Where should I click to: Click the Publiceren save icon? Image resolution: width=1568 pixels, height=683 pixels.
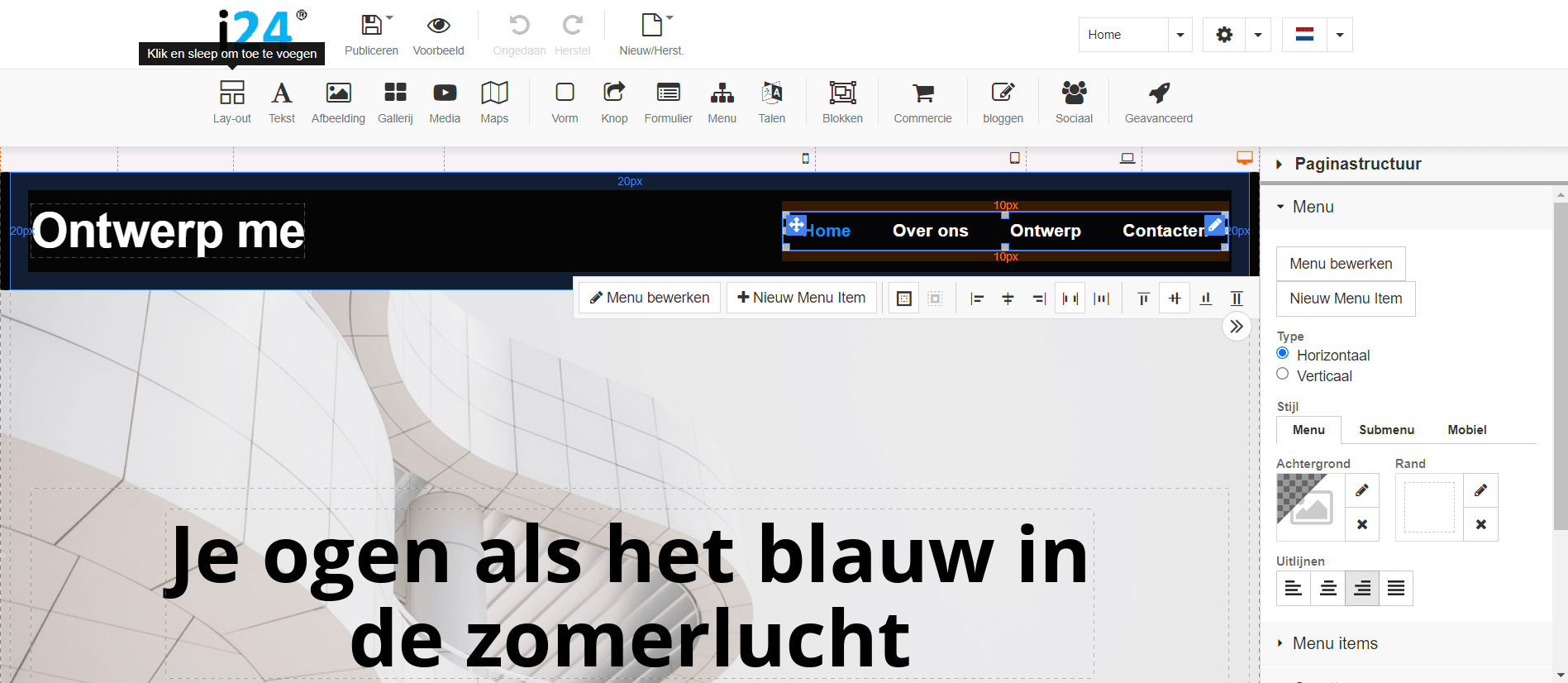[371, 26]
